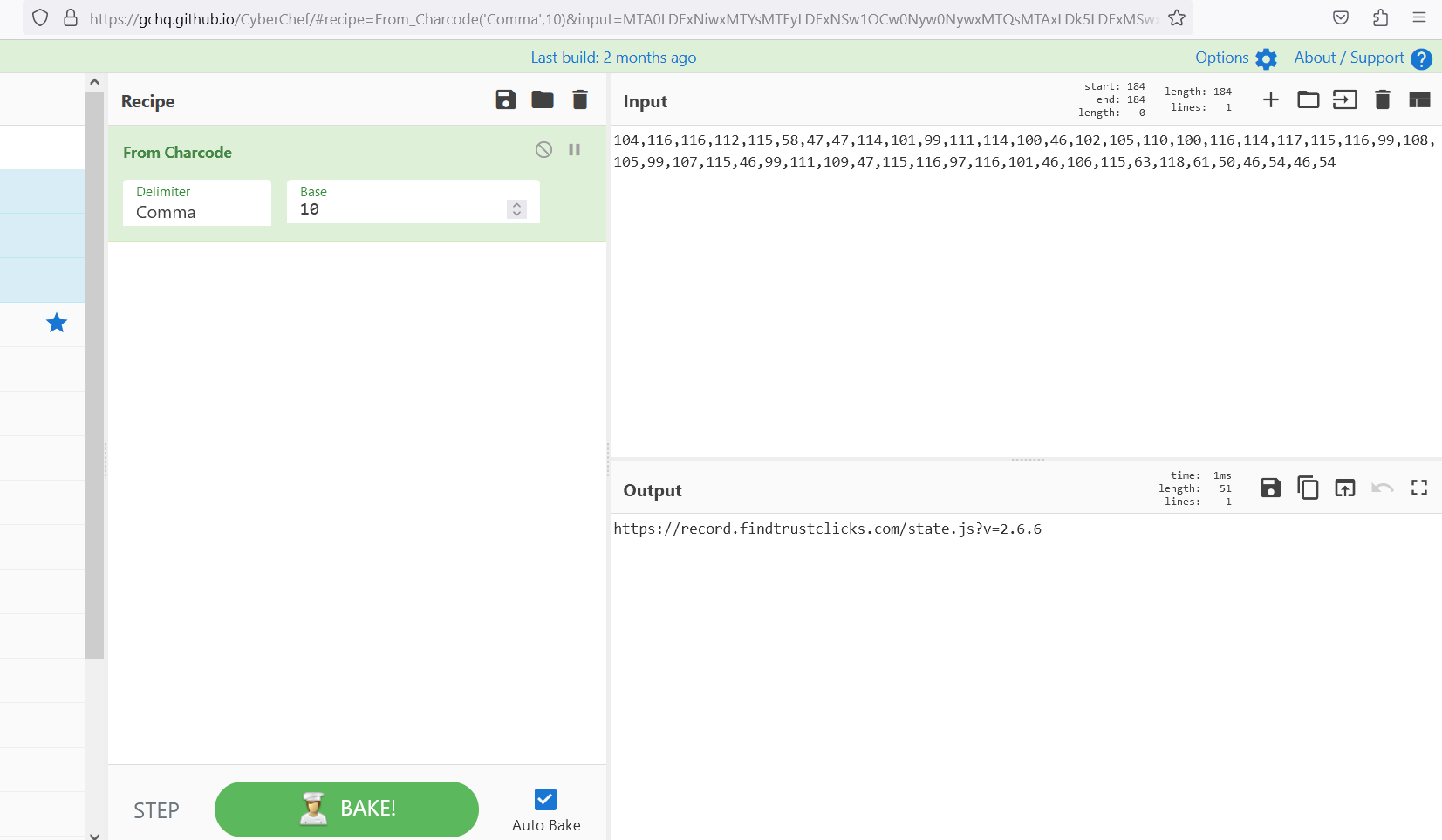Open the browser application menu

pos(1419,17)
